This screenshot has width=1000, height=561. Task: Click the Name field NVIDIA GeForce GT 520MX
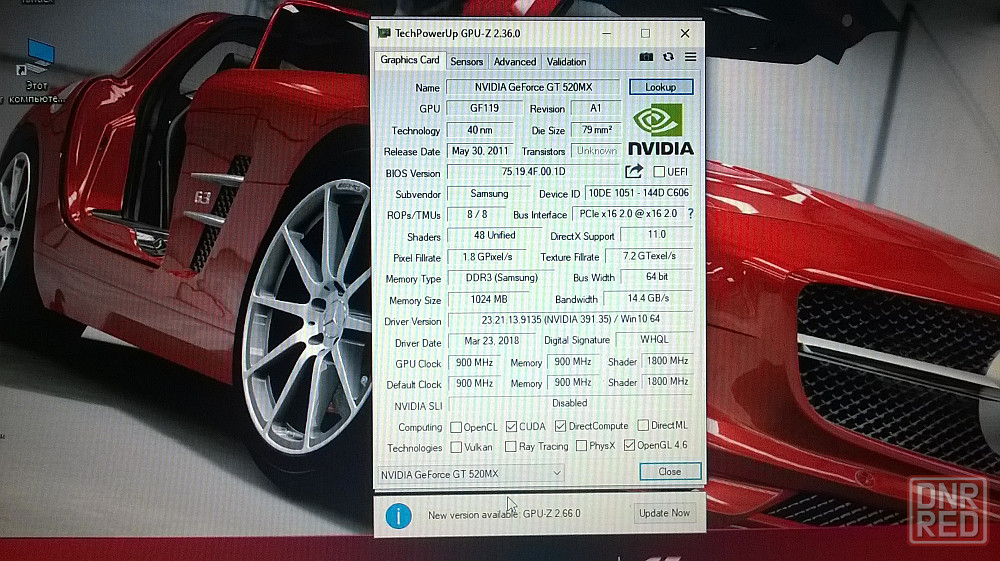pos(533,87)
